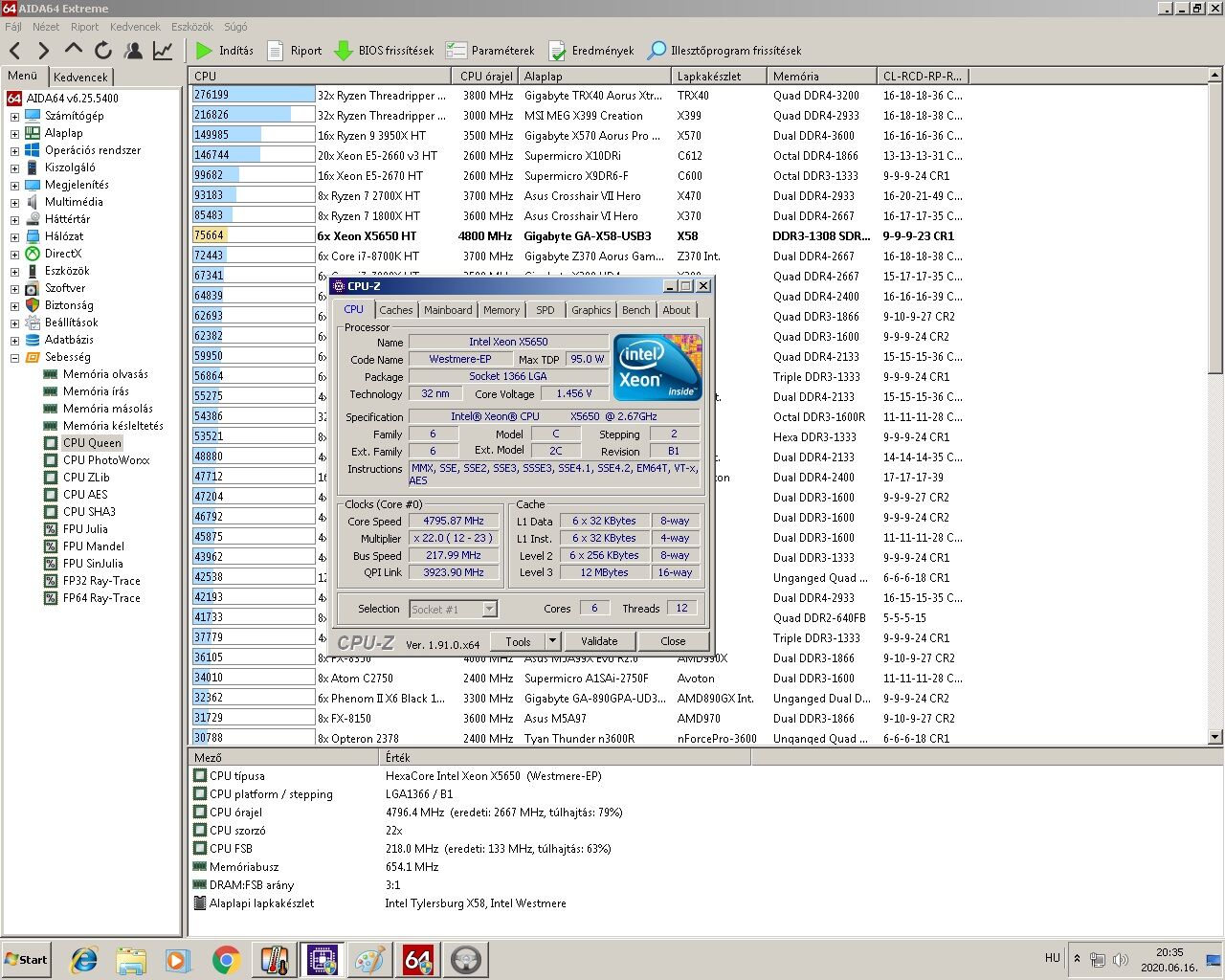Screen dimensions: 1225x980
Task: Open the user profile icon in toolbar
Action: [133, 51]
